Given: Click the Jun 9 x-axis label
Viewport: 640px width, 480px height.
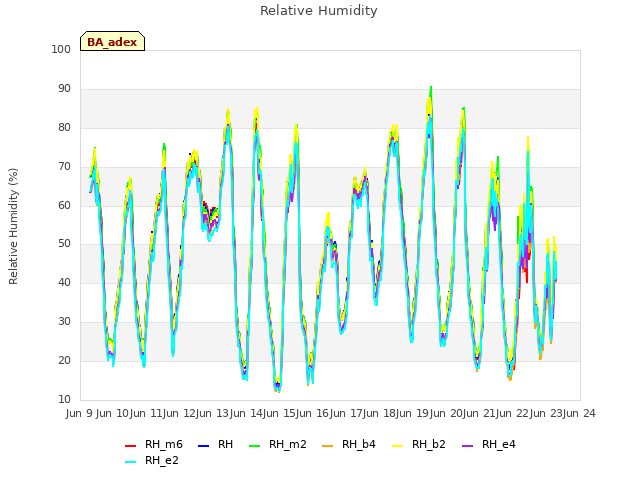Looking at the screenshot, I should click(x=80, y=413).
